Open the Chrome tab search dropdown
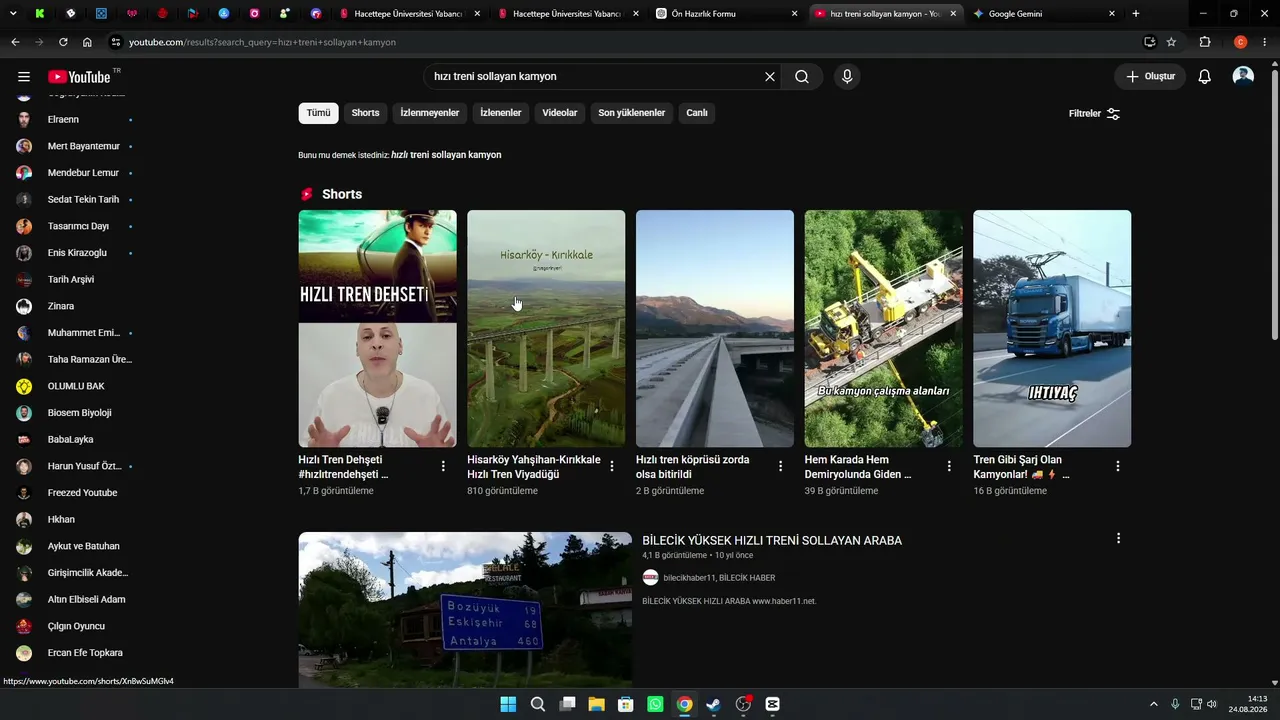 click(13, 14)
